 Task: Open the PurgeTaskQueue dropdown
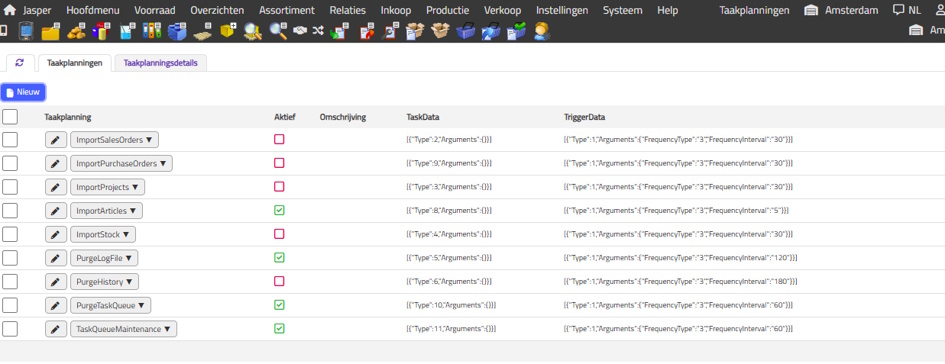click(110, 306)
